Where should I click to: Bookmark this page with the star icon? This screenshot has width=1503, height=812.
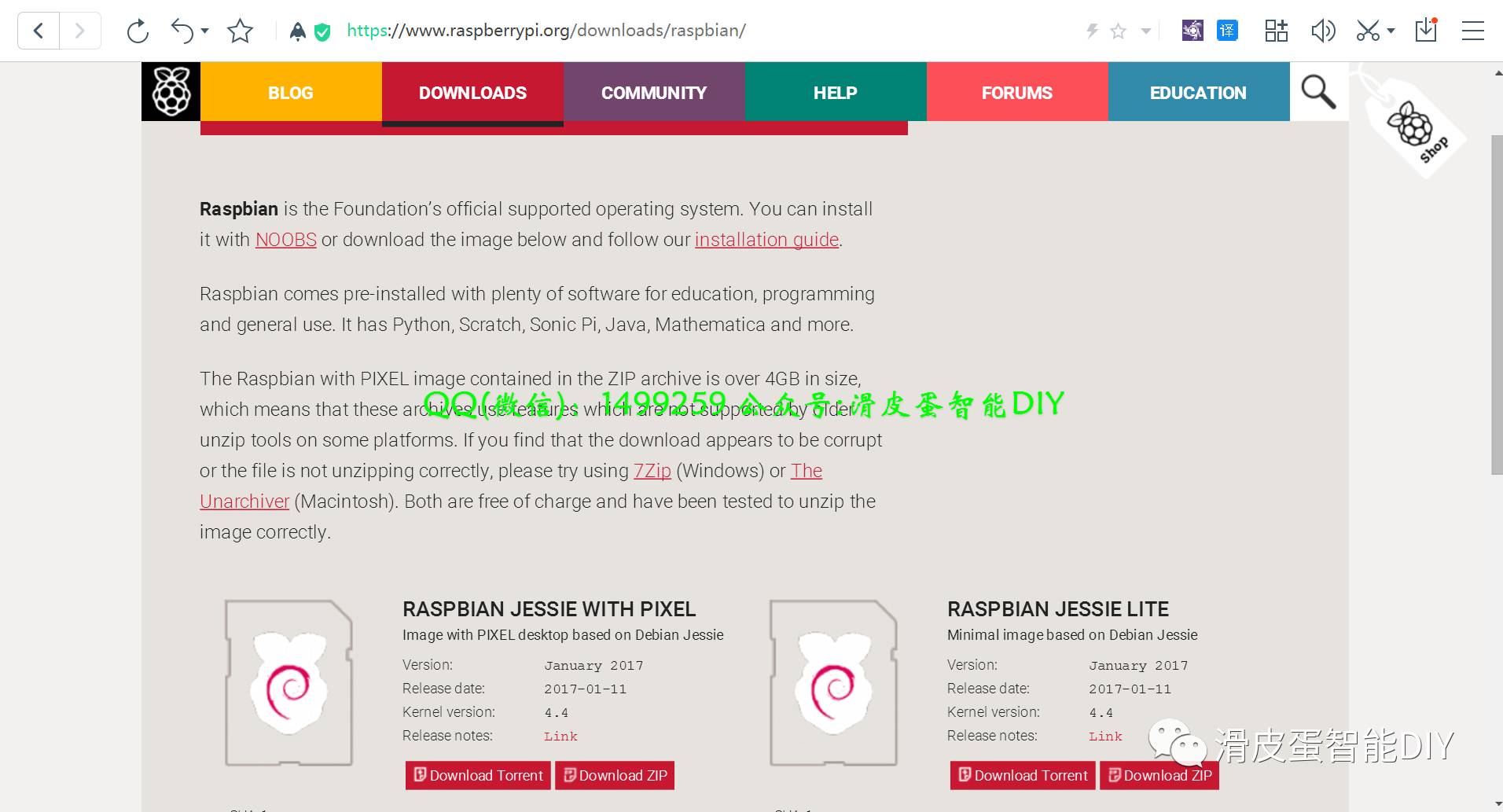click(240, 31)
